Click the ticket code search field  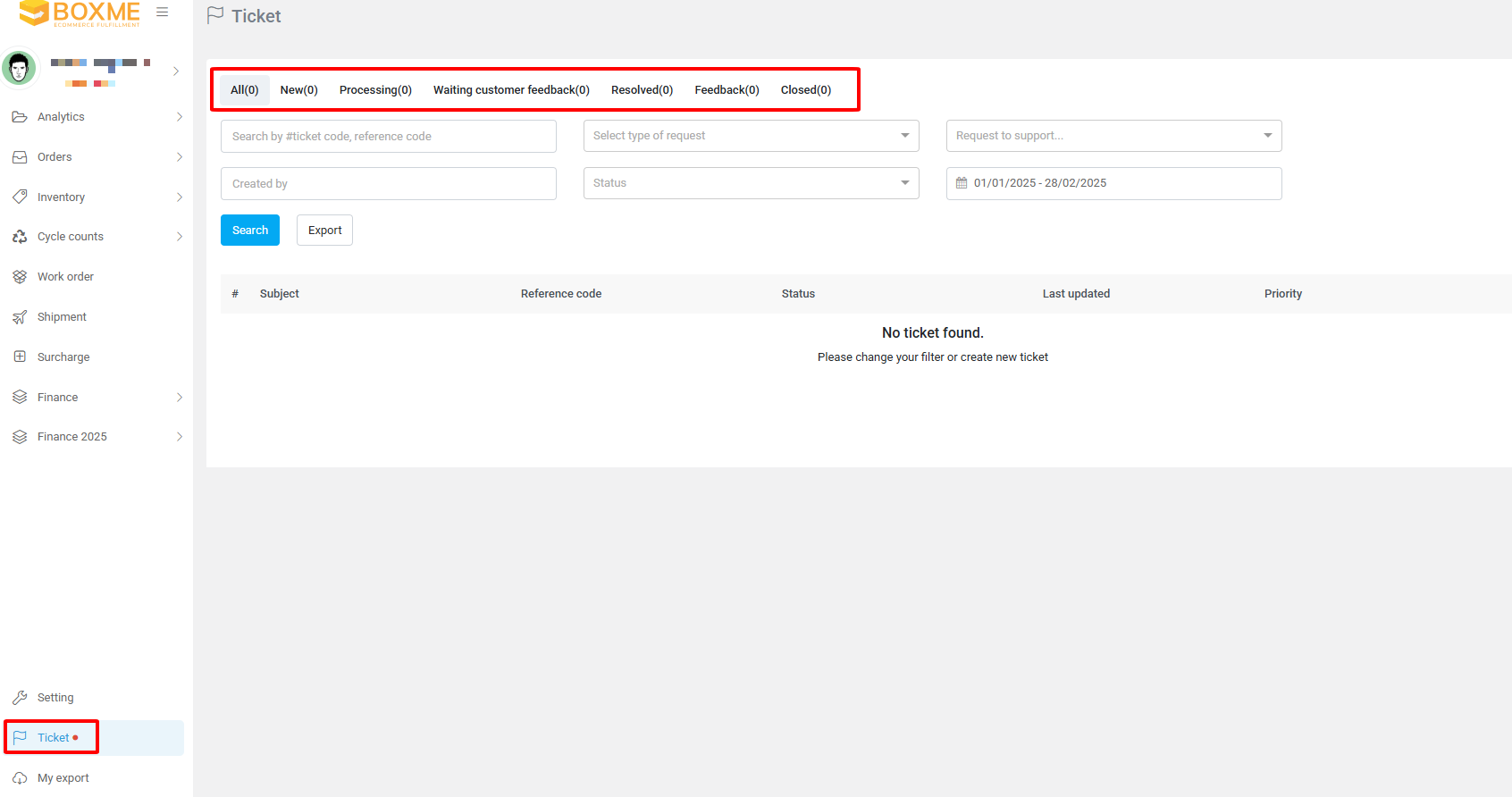[x=388, y=137]
